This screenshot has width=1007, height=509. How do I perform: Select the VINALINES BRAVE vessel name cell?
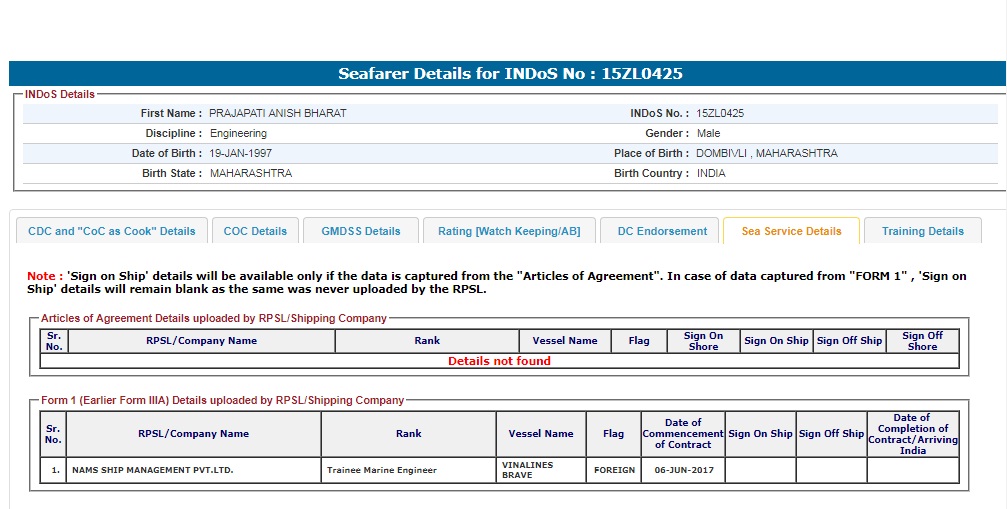pos(527,470)
